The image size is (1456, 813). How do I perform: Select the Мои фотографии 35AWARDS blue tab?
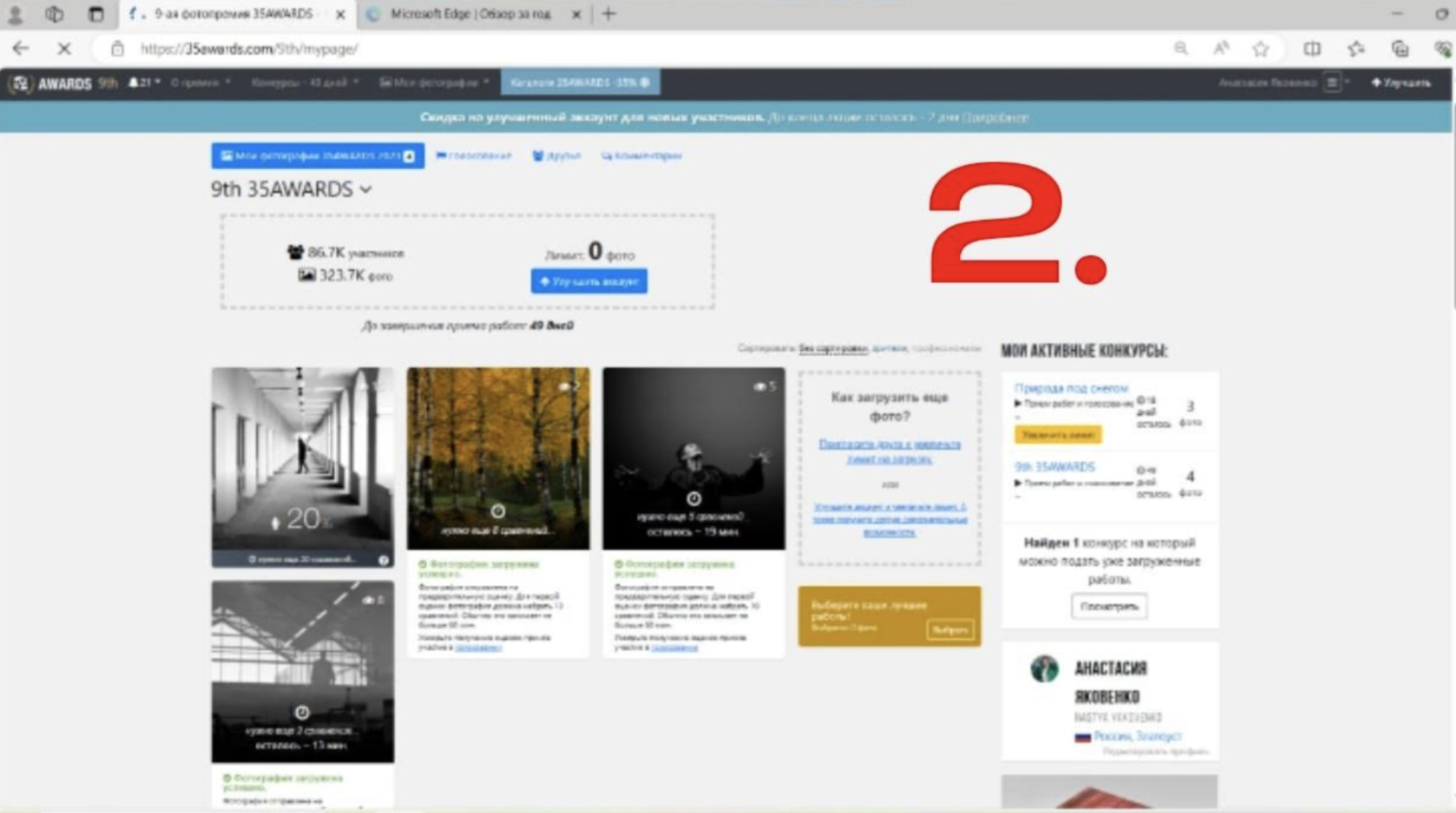[x=318, y=155]
